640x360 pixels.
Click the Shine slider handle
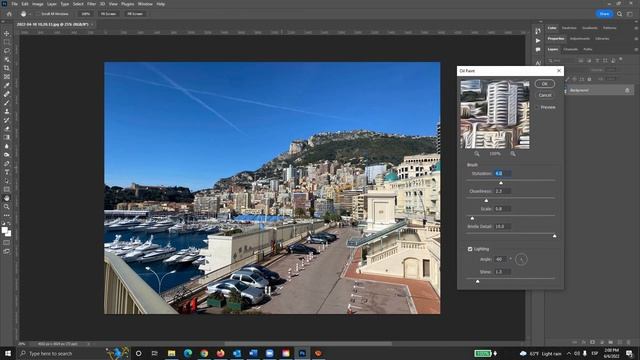pos(478,281)
